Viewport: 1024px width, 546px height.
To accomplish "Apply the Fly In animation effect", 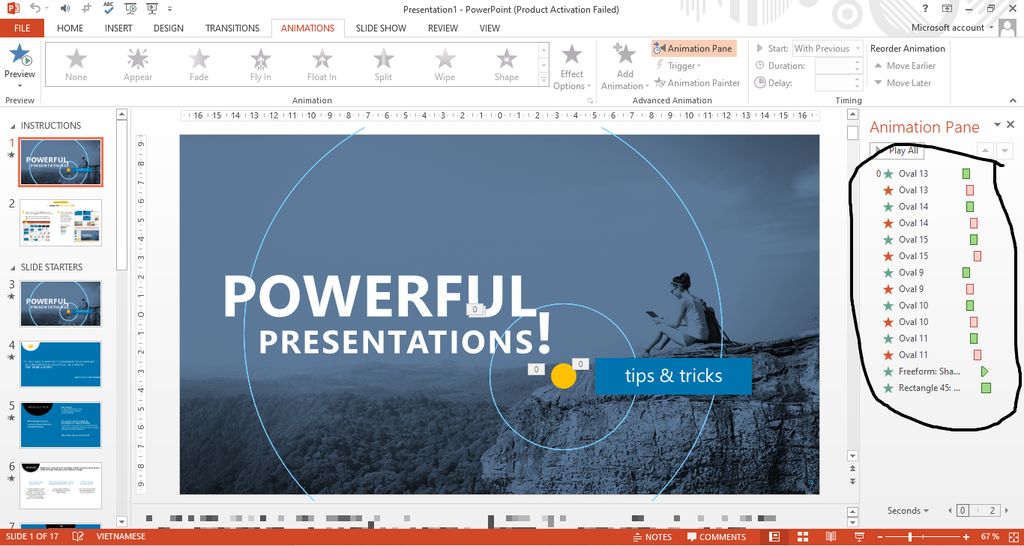I will [x=261, y=65].
